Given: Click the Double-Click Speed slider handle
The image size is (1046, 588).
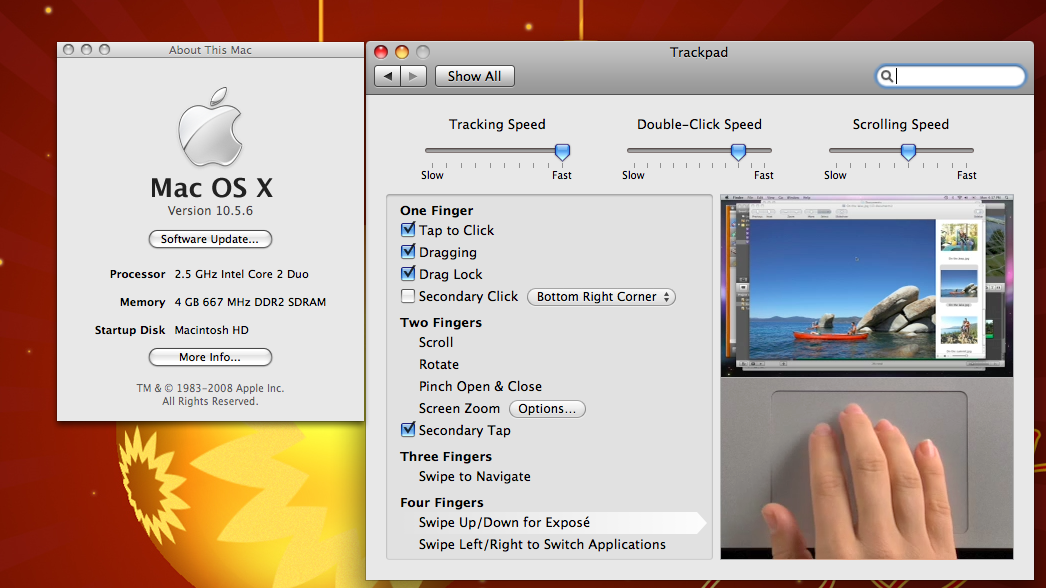Looking at the screenshot, I should tap(738, 152).
